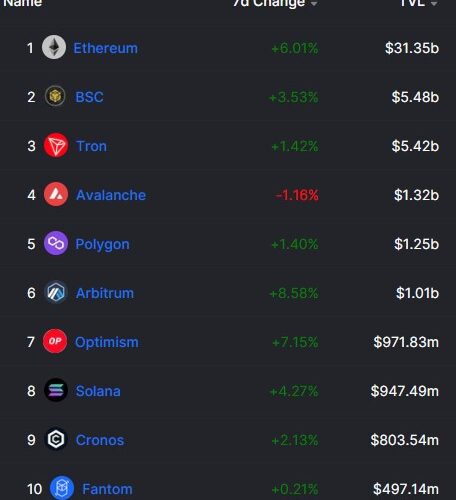Open the Solana chain link
Viewport: 456px width, 500px height.
[98, 391]
